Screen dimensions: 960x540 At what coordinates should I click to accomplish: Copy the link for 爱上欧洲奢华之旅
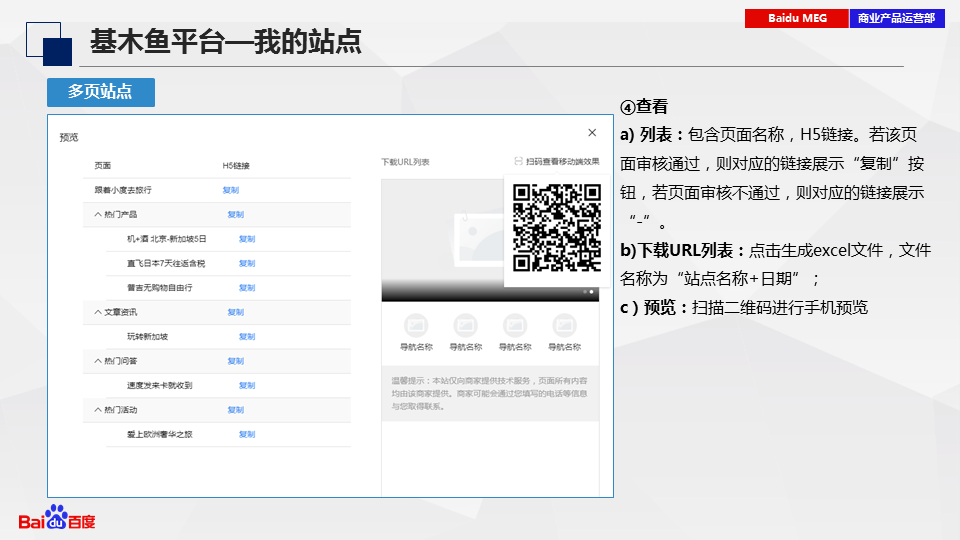pyautogui.click(x=247, y=435)
